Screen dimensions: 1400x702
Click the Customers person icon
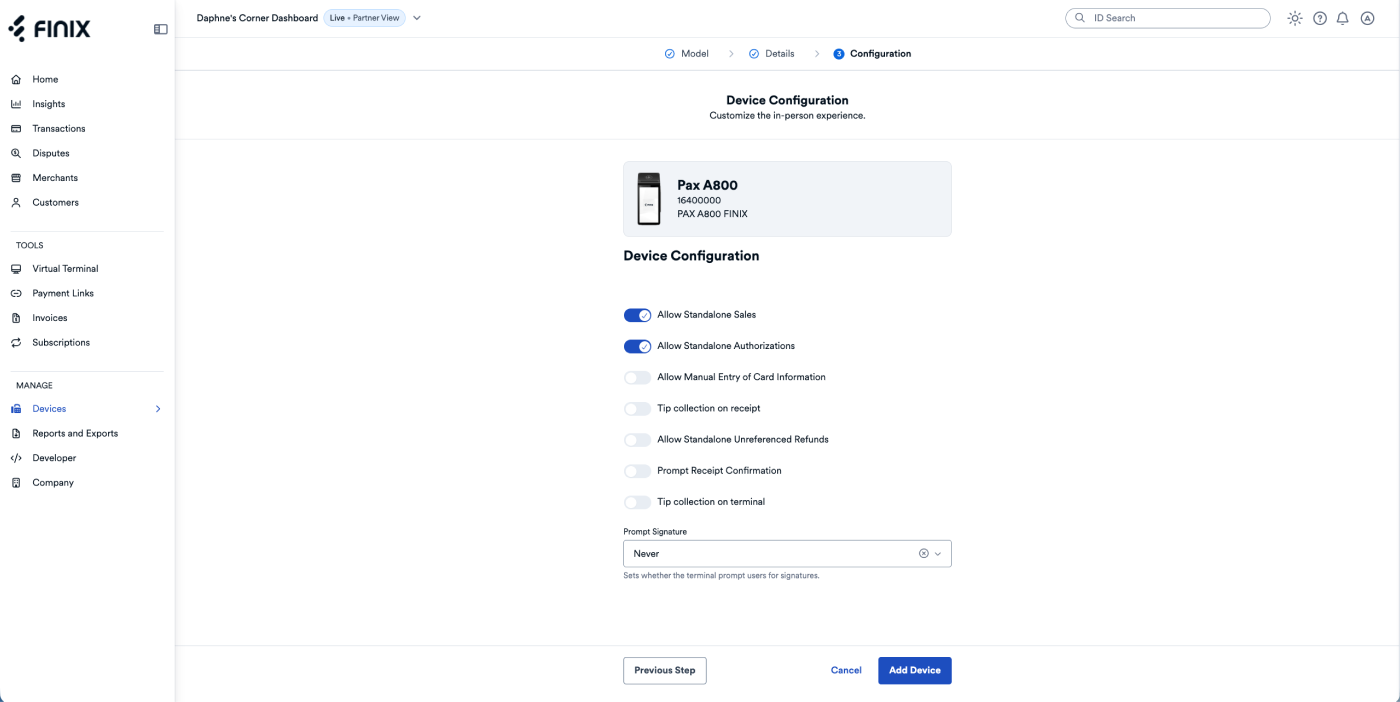[x=16, y=202]
